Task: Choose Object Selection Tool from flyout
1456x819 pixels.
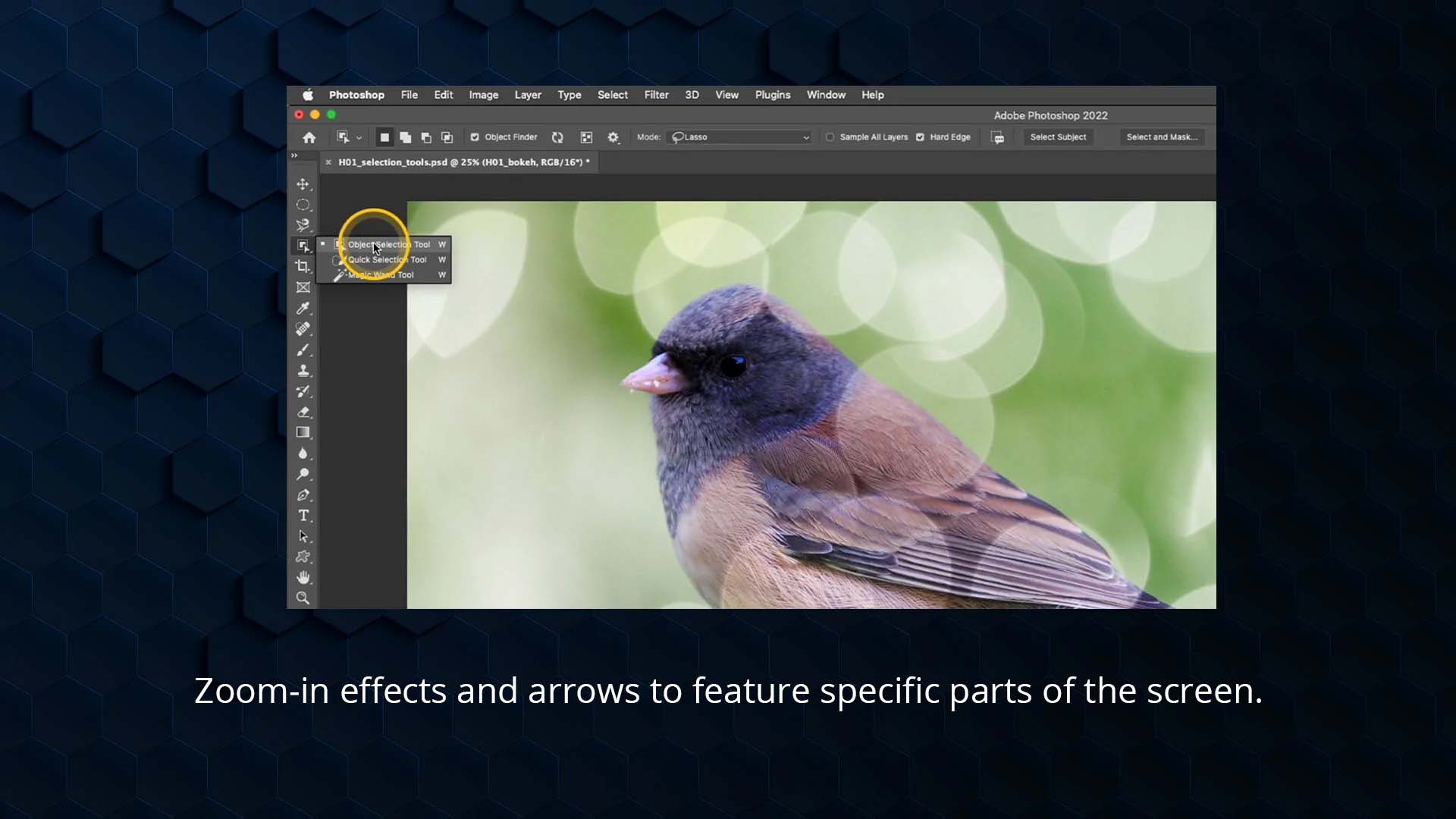Action: pyautogui.click(x=384, y=244)
